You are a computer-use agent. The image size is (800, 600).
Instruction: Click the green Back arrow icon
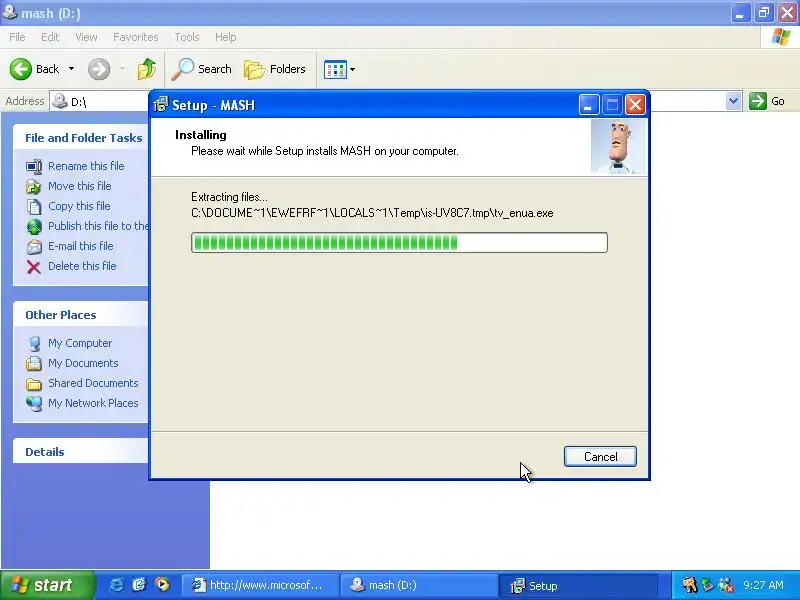pyautogui.click(x=20, y=69)
